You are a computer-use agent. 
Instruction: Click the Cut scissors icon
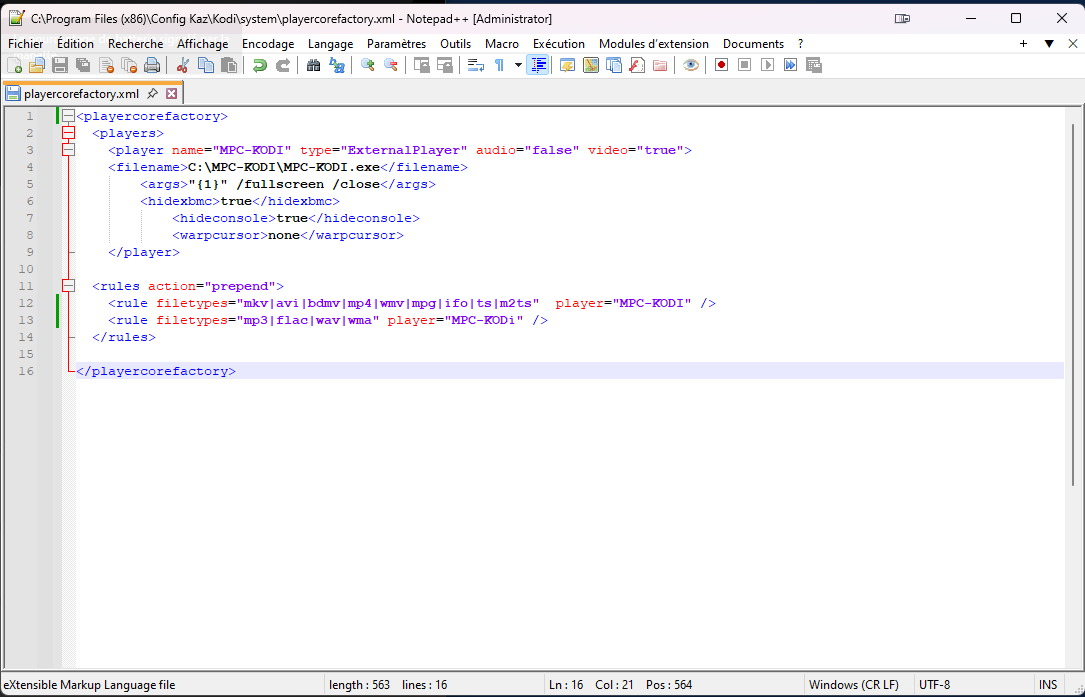point(182,65)
